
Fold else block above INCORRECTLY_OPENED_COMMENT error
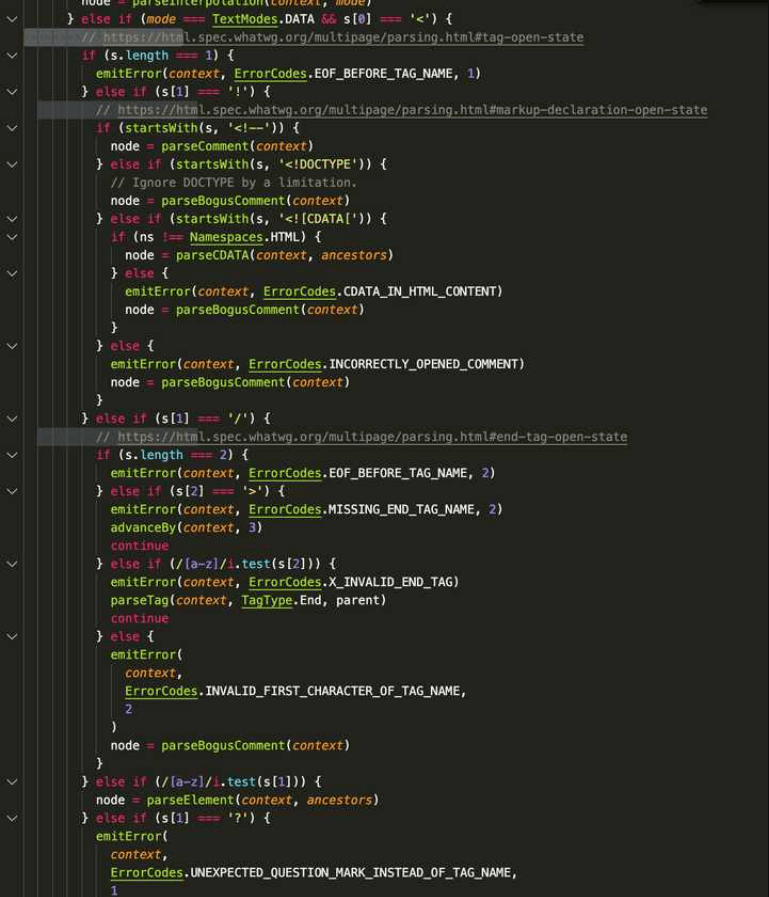tap(12, 346)
